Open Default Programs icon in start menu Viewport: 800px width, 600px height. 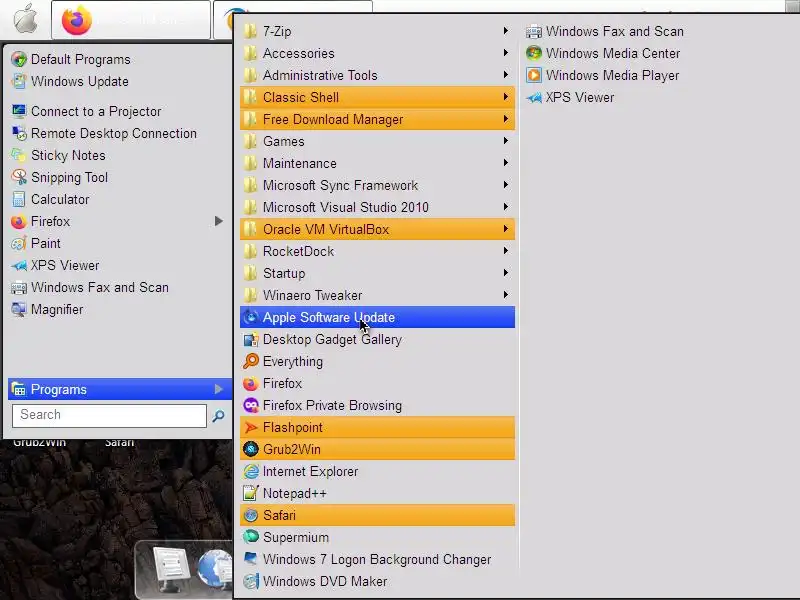point(19,59)
